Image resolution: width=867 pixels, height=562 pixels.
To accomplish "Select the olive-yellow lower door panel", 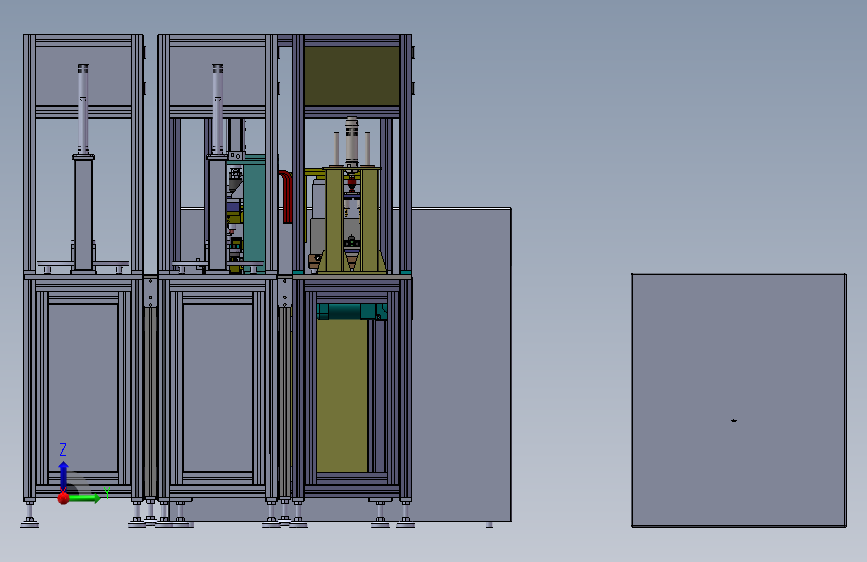I will pyautogui.click(x=342, y=394).
